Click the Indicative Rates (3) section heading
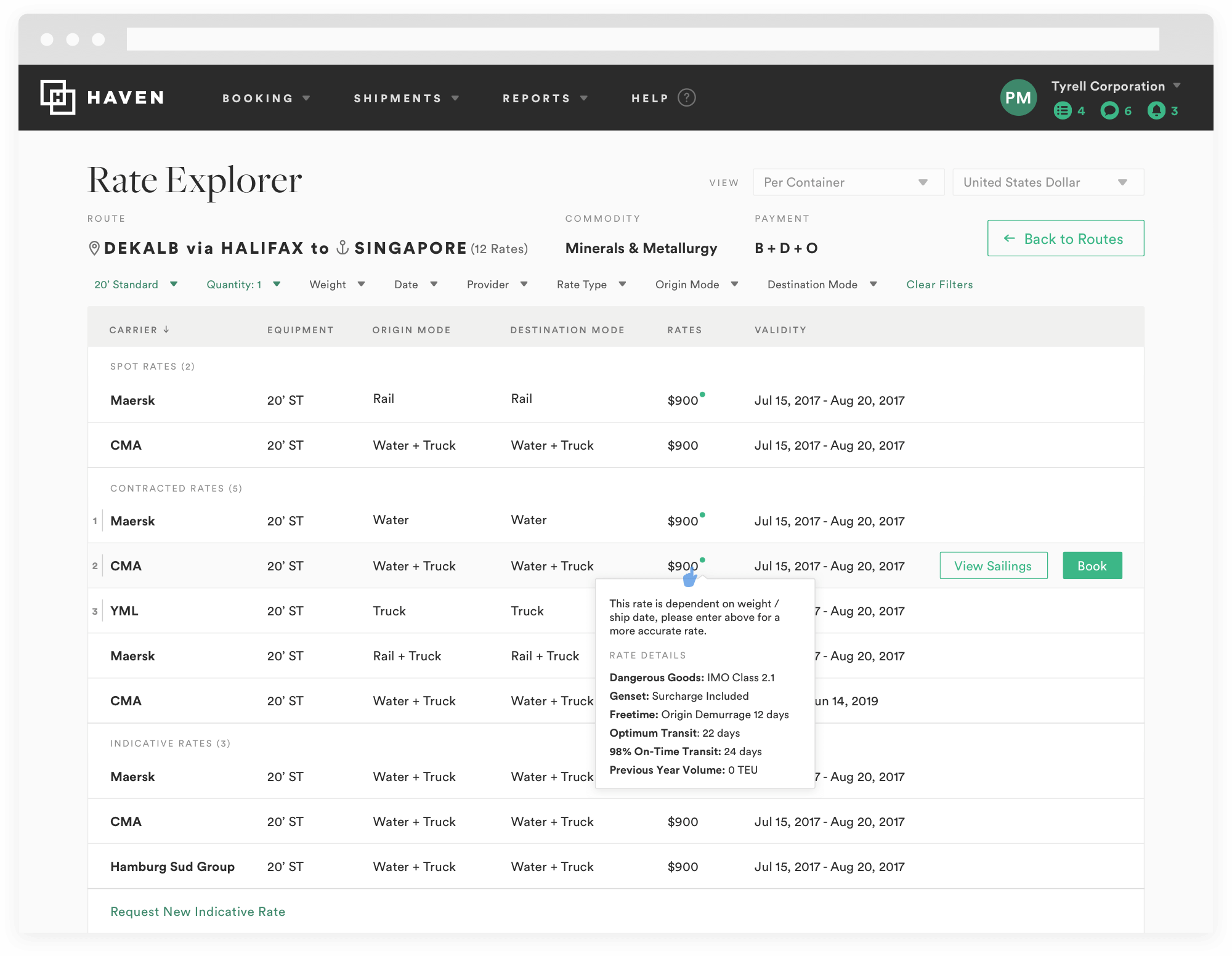 [x=170, y=743]
